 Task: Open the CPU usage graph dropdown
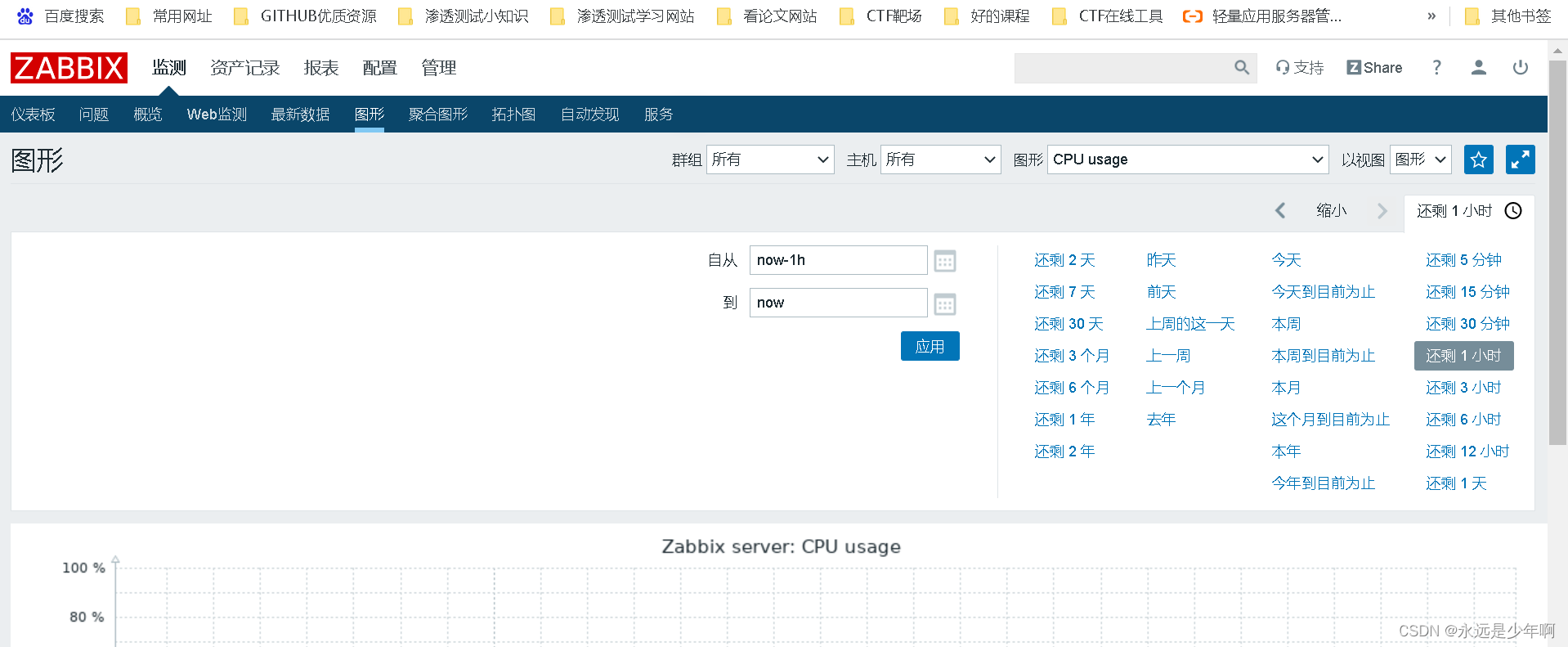tap(1188, 160)
